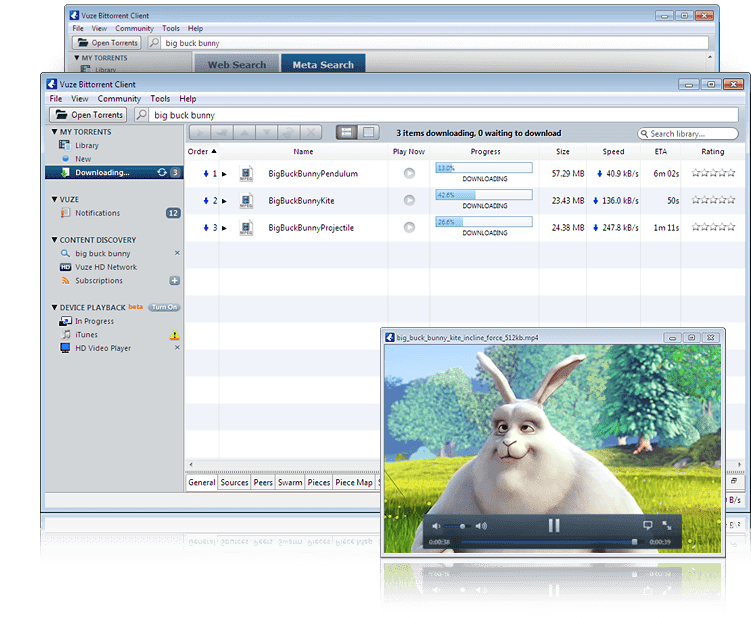The image size is (751, 622).
Task: Open the Library sidebar item
Action: click(x=87, y=145)
